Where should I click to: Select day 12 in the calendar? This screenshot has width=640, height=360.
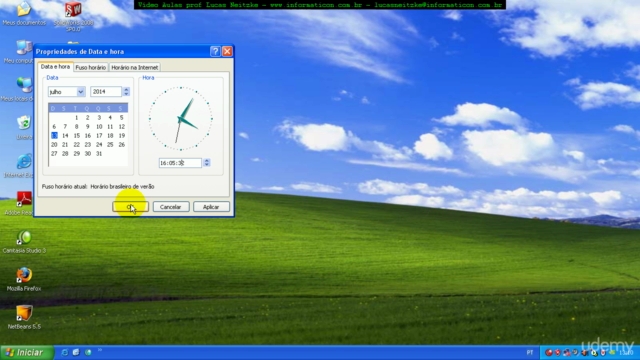tap(121, 127)
